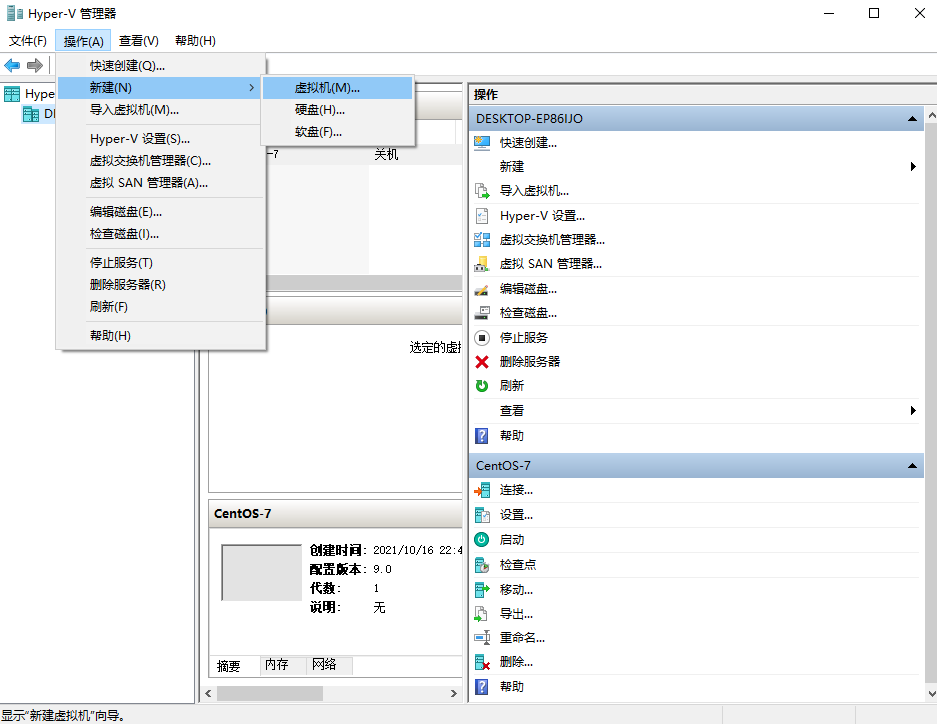Click the Back arrow toolbar icon

12,65
